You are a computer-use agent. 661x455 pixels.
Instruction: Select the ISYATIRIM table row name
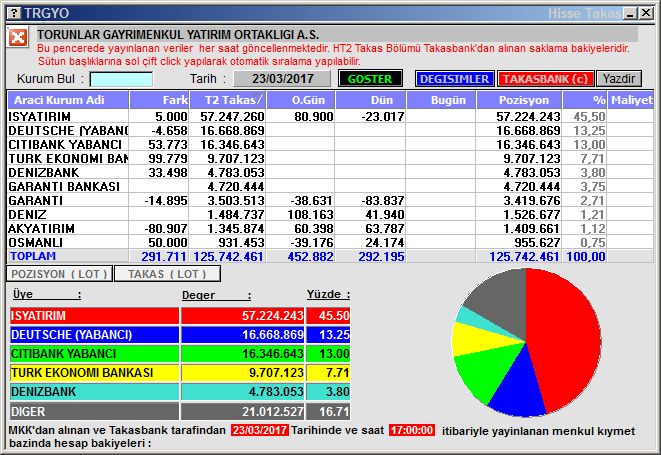click(40, 116)
